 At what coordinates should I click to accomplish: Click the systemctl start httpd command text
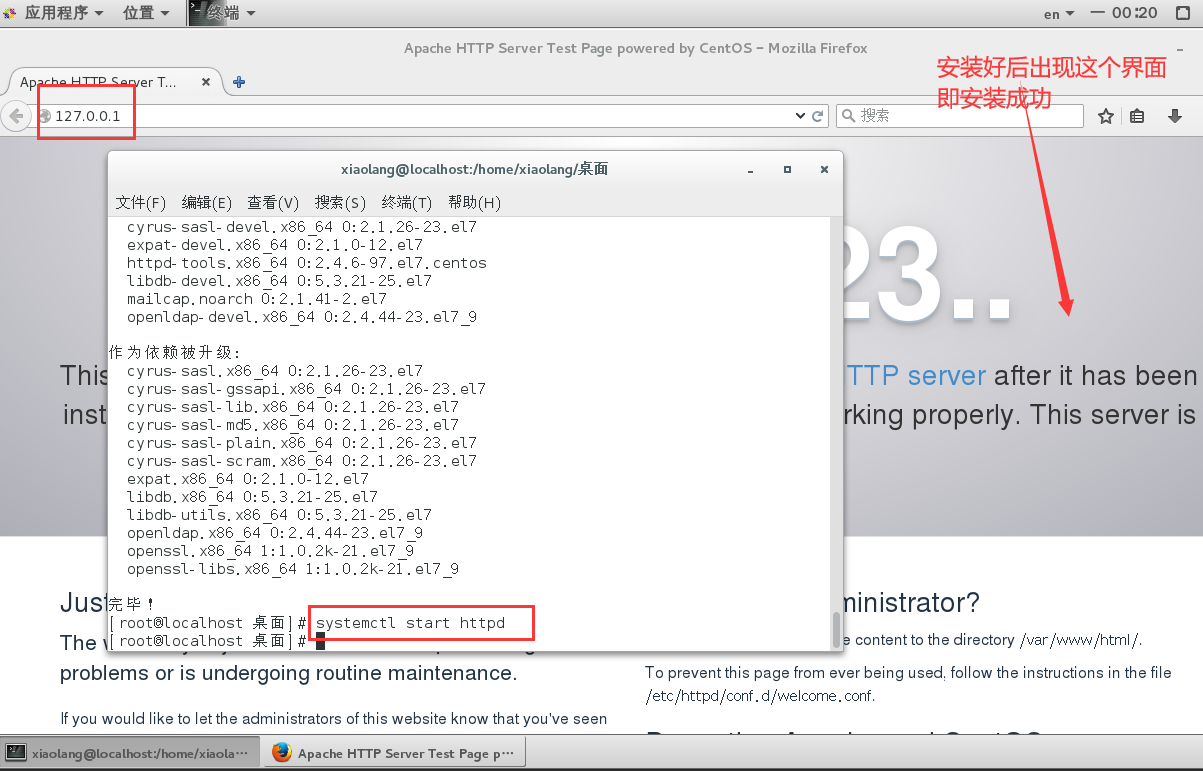tap(410, 623)
